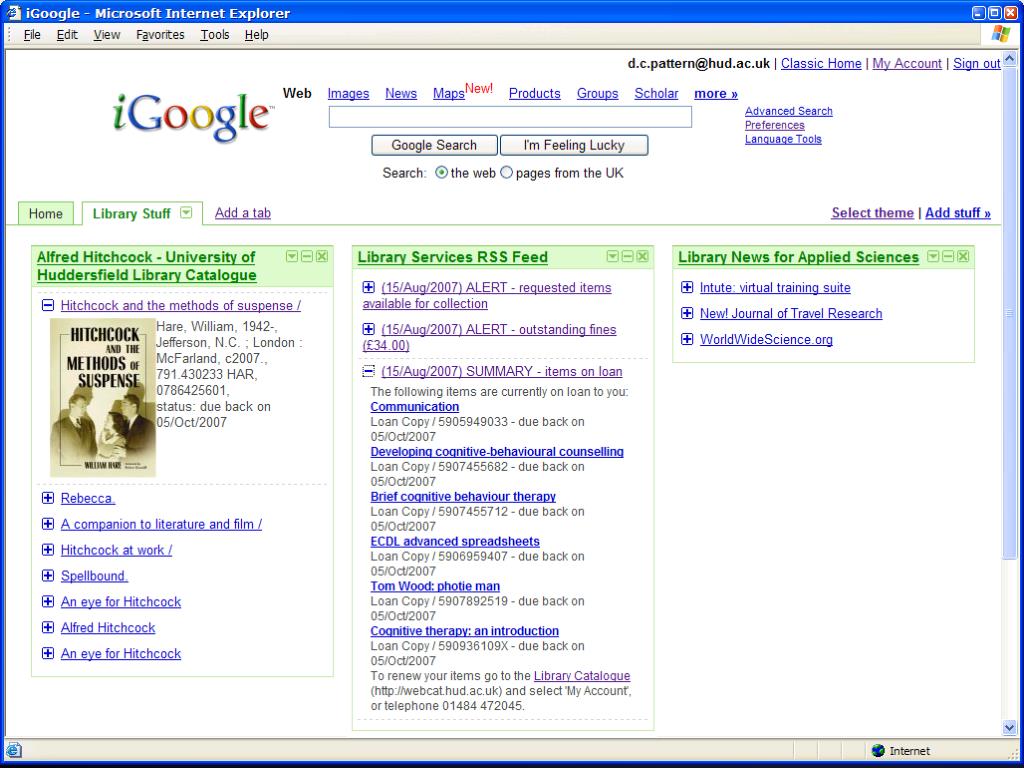Viewport: 1024px width, 768px height.
Task: Open the Language Tools link
Action: coord(783,139)
